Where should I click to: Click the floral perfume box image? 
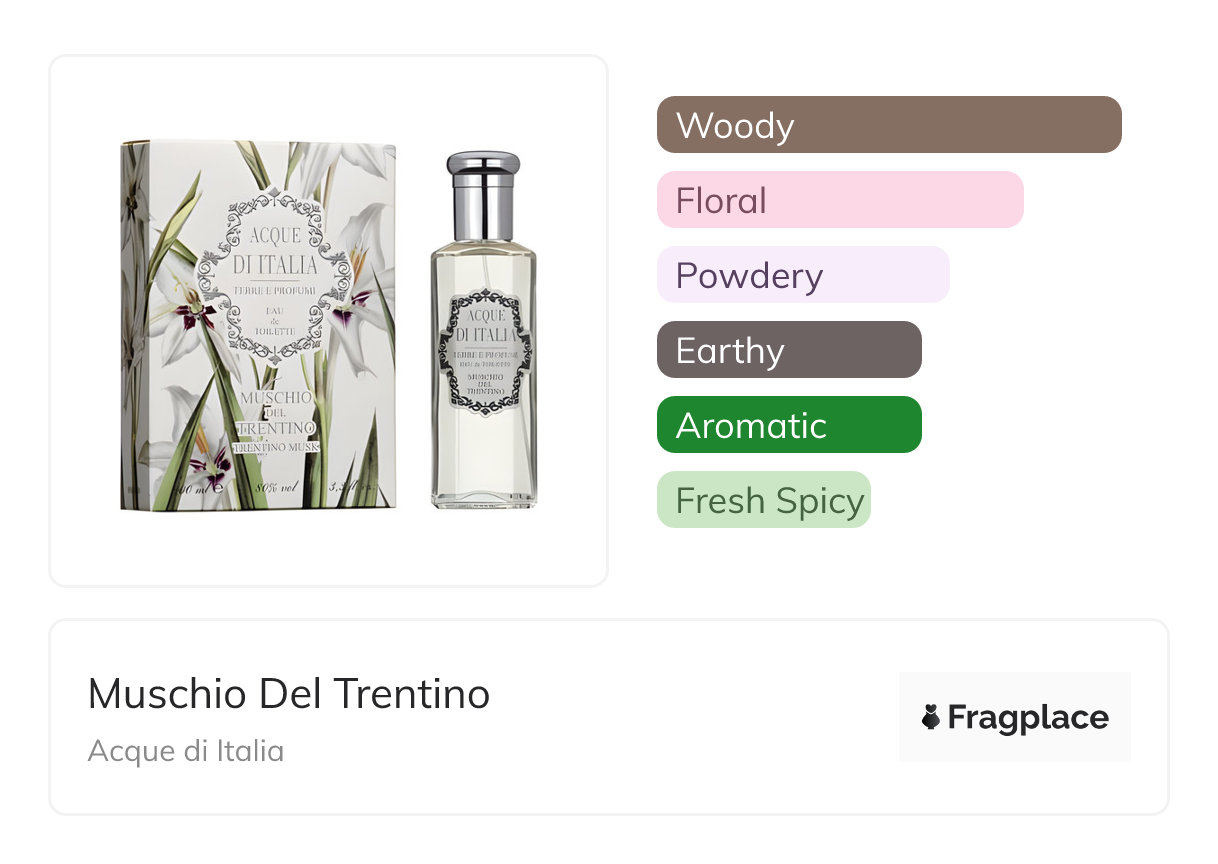click(258, 326)
